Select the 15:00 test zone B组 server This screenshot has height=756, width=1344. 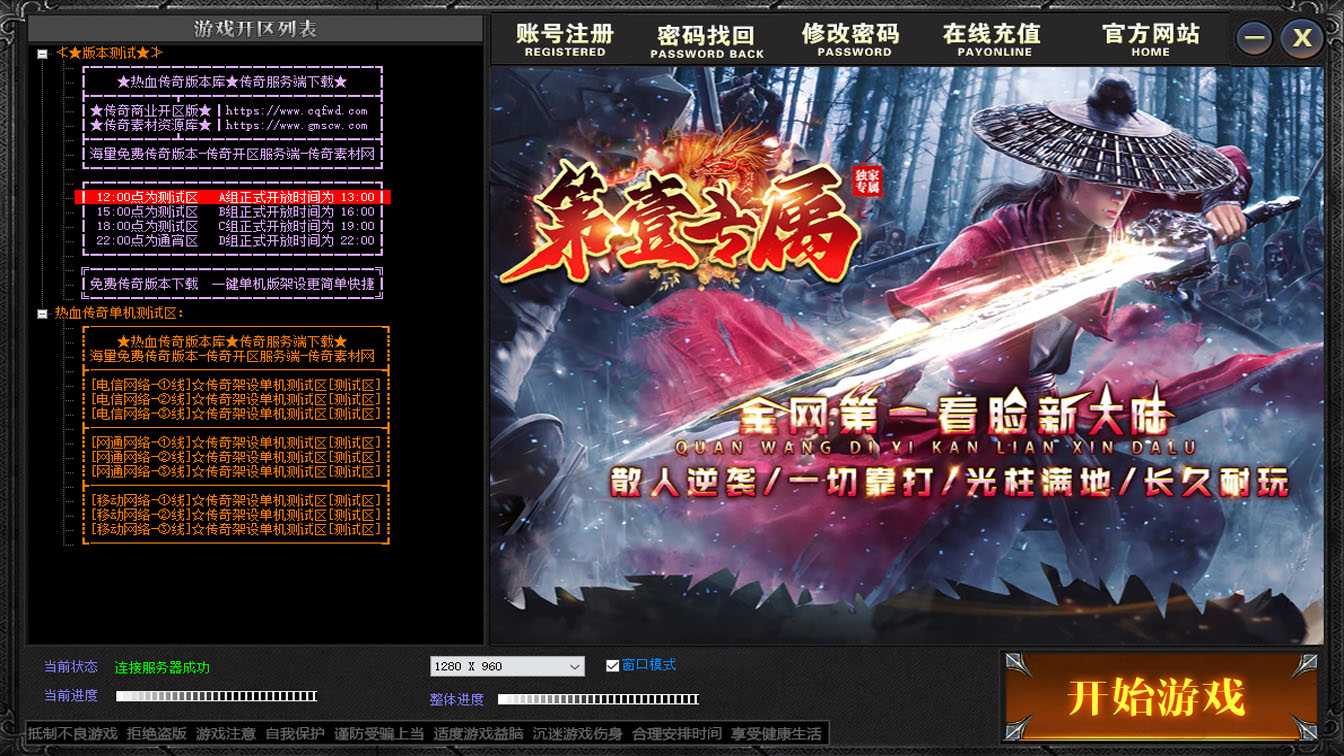234,212
